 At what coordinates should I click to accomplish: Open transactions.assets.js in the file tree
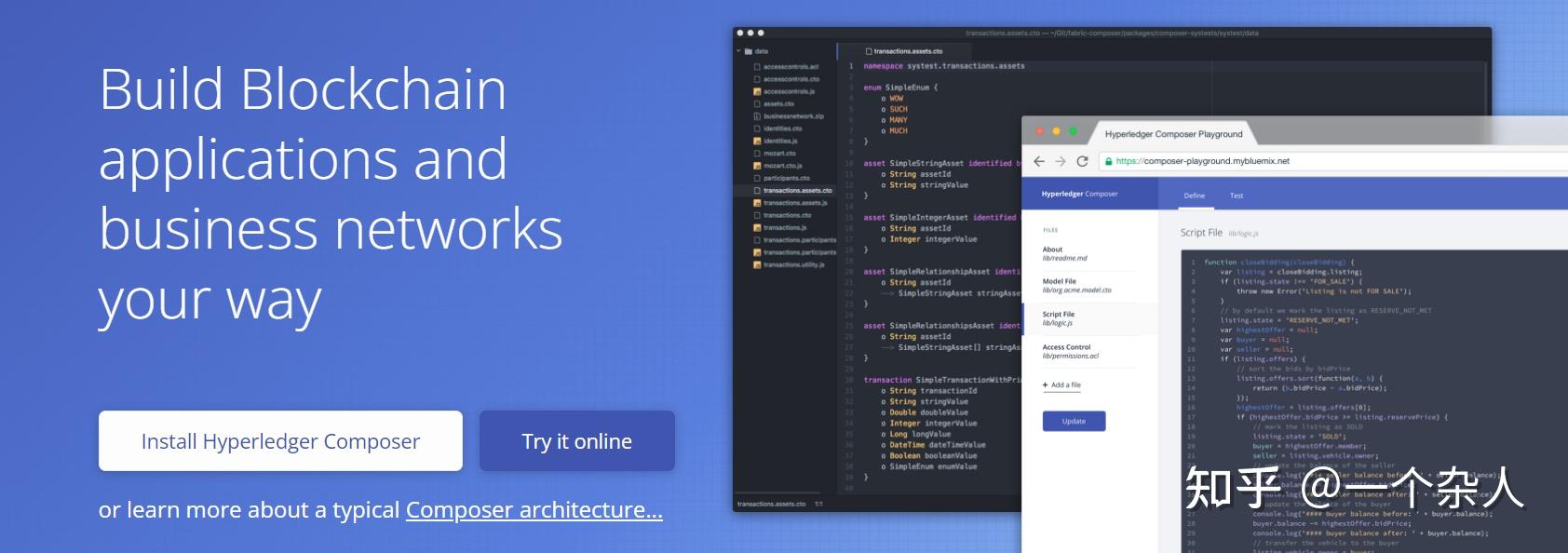[x=795, y=202]
